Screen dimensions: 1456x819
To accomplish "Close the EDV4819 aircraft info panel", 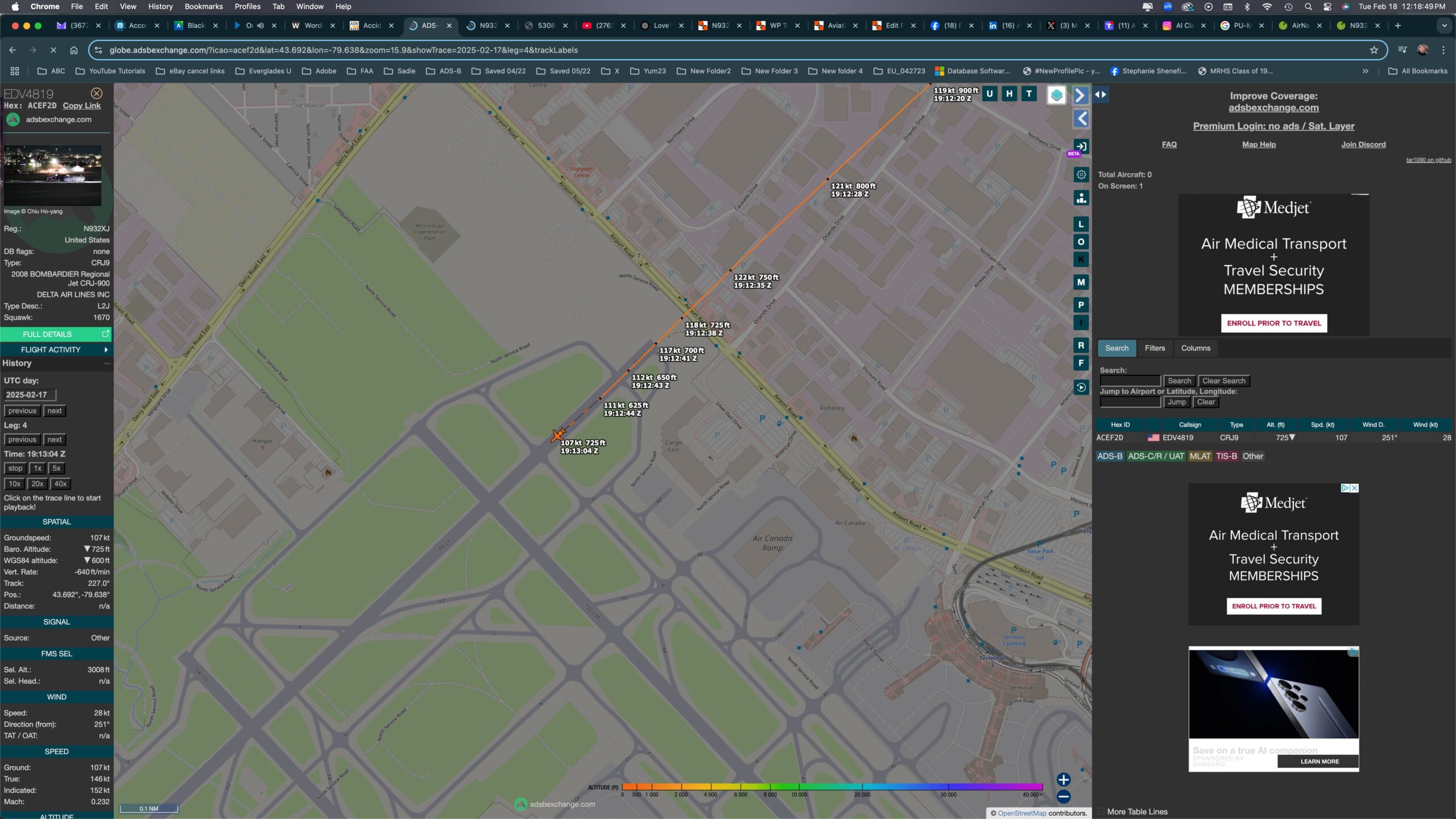I will point(97,93).
